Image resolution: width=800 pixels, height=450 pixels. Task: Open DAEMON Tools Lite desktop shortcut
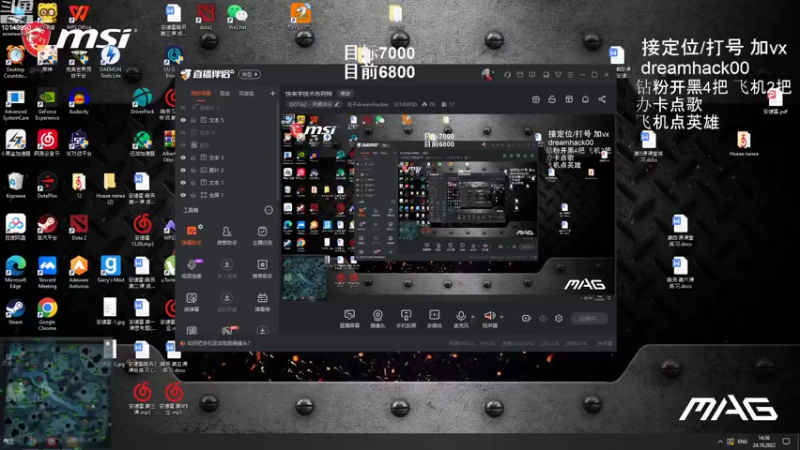pyautogui.click(x=110, y=62)
